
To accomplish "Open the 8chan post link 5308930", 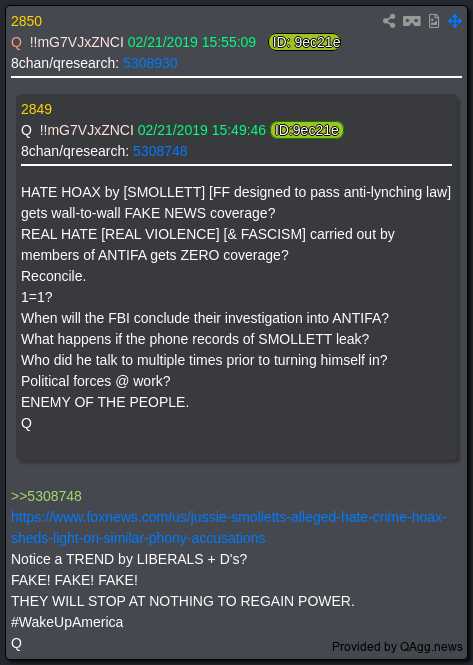I will pos(150,63).
